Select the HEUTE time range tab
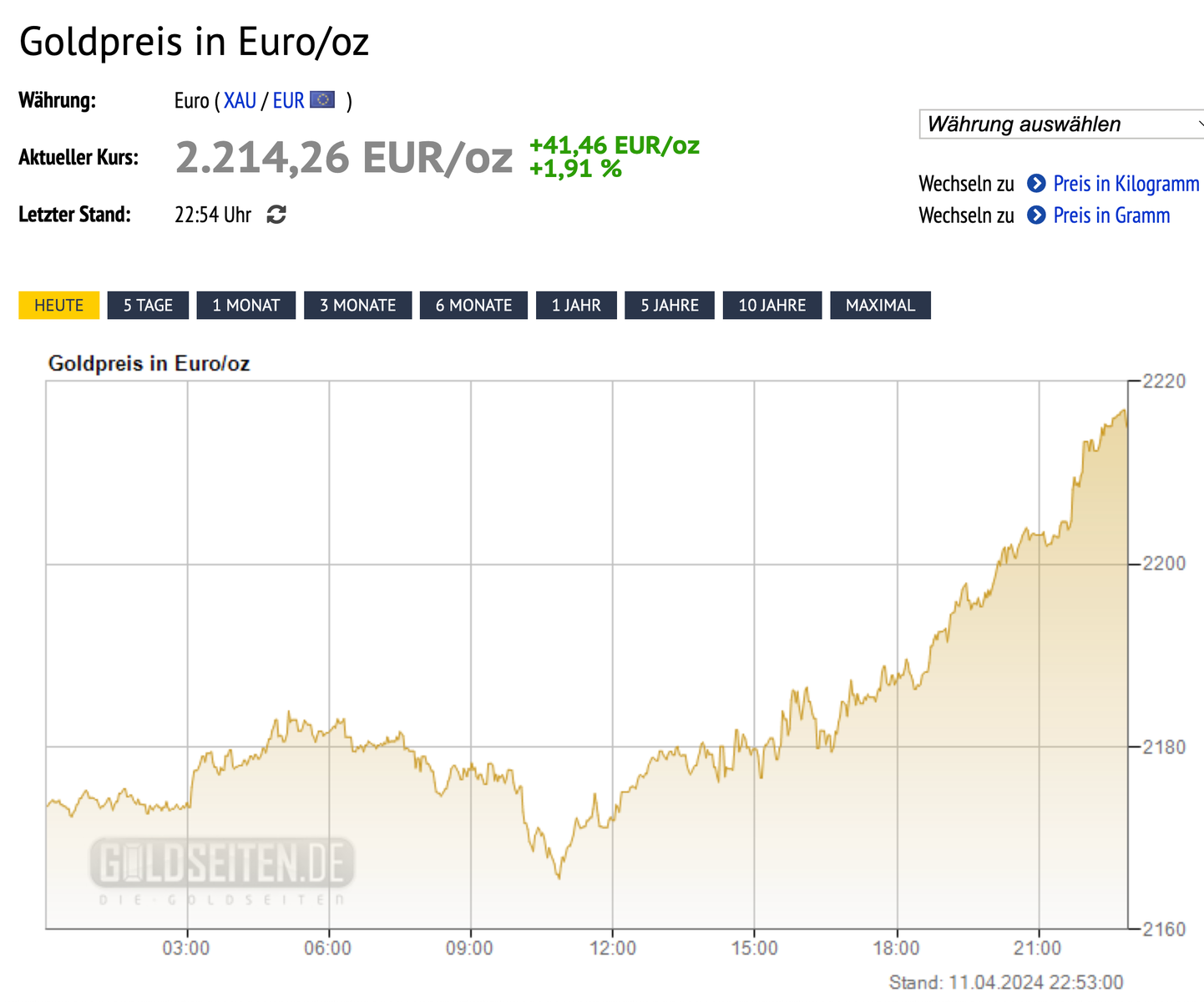The image size is (1204, 1002). click(58, 306)
